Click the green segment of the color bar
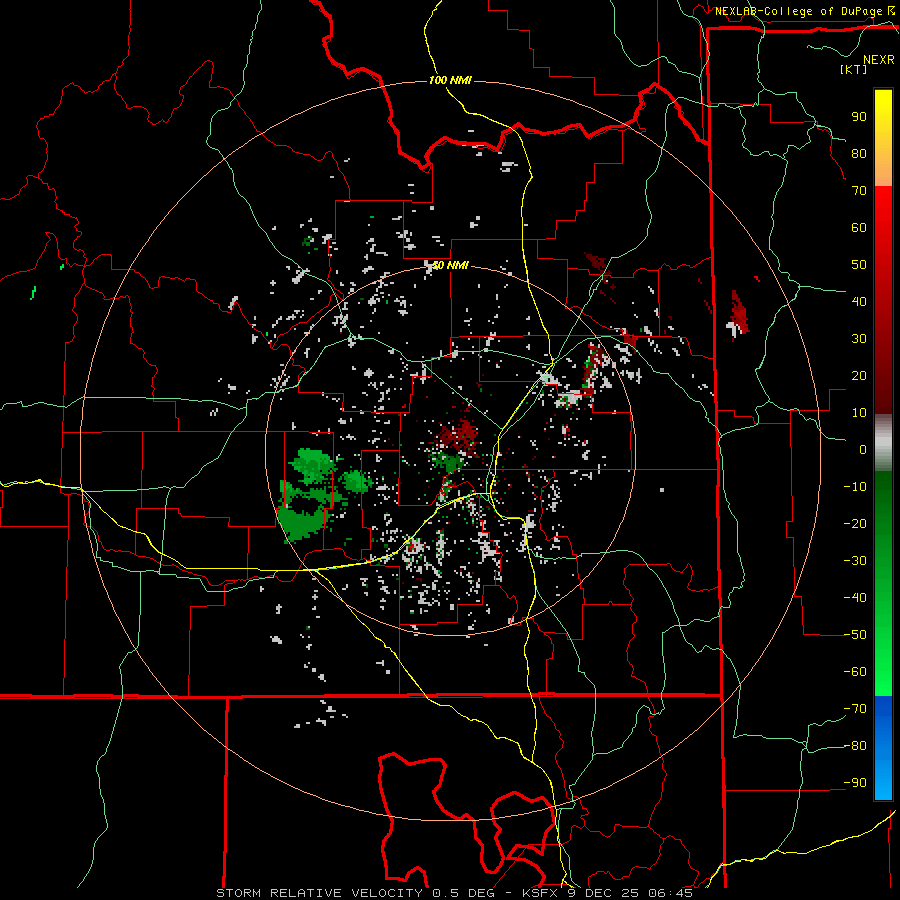 coord(883,584)
